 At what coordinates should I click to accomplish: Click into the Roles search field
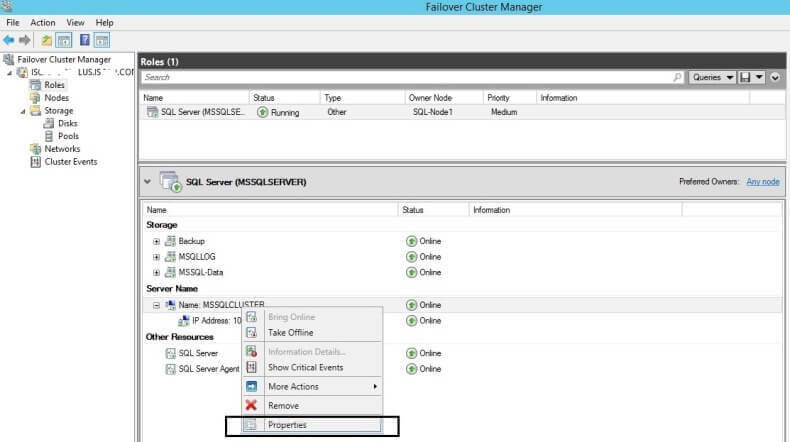[400, 77]
